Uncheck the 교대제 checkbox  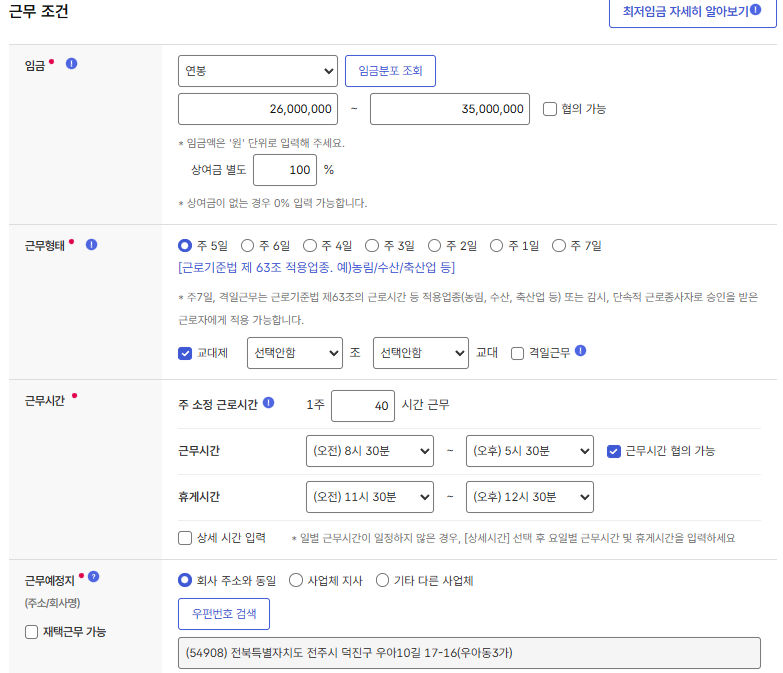click(185, 353)
